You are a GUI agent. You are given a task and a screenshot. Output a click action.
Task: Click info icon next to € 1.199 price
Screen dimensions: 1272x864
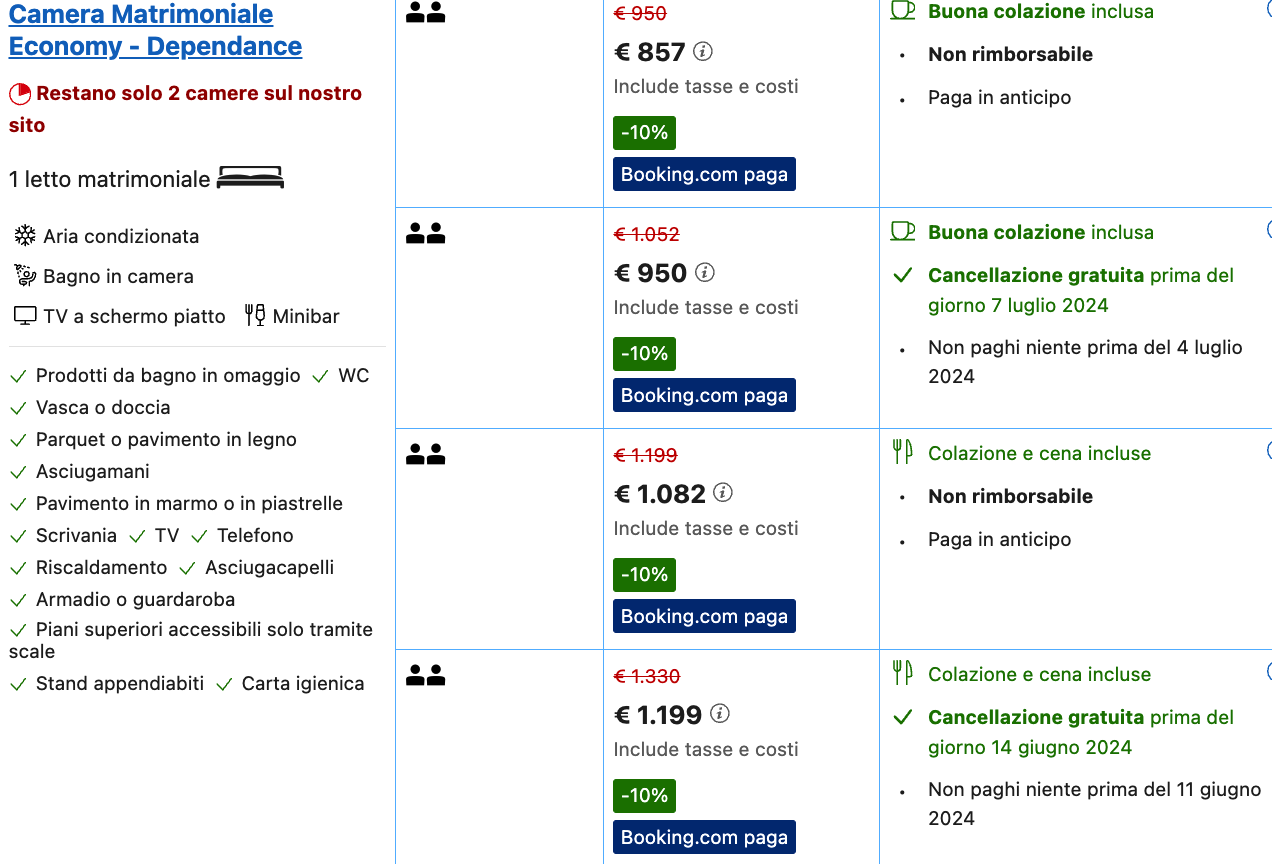(719, 714)
